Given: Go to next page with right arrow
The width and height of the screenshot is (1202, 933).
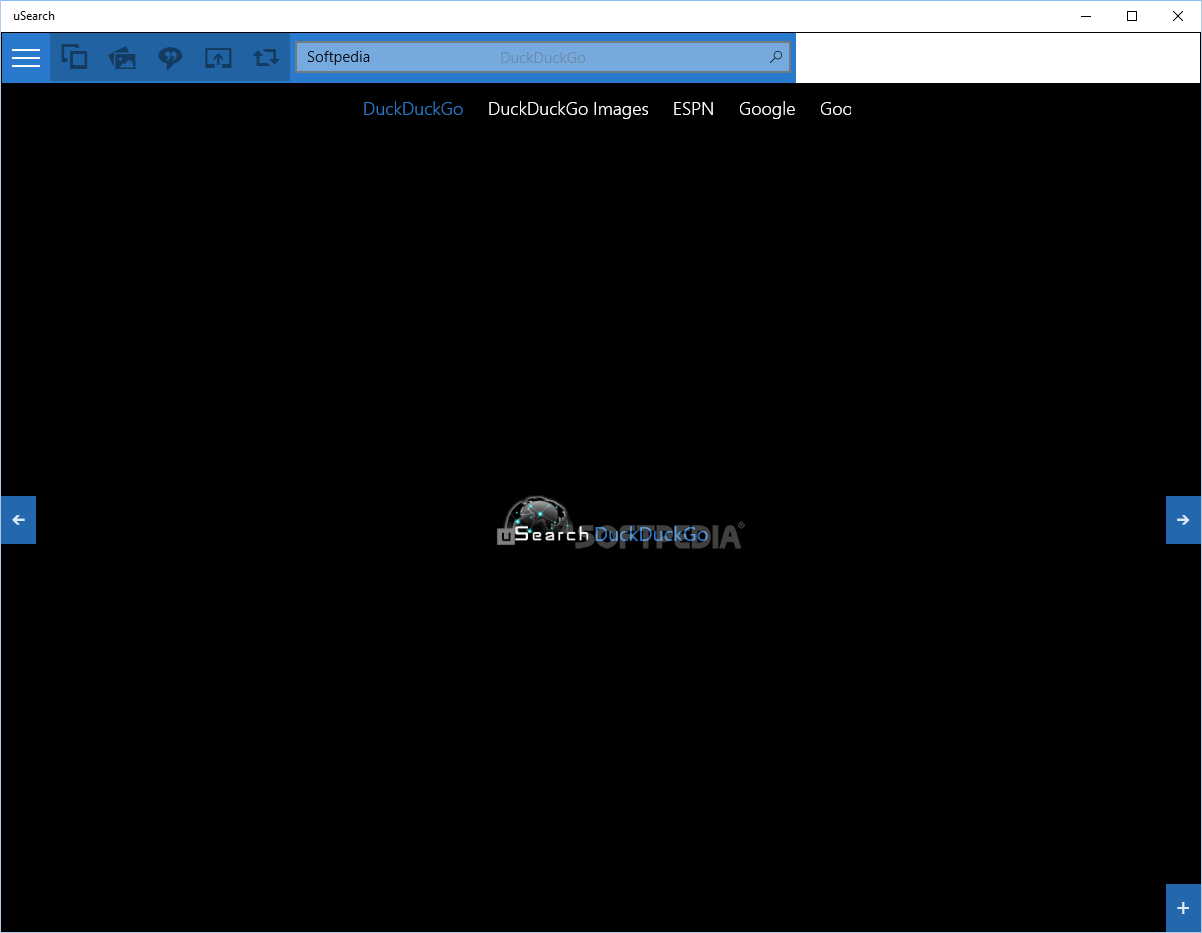Looking at the screenshot, I should (1183, 520).
